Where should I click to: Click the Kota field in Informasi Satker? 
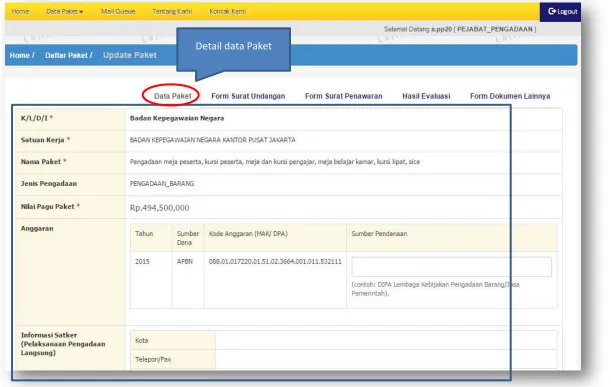tap(386, 340)
